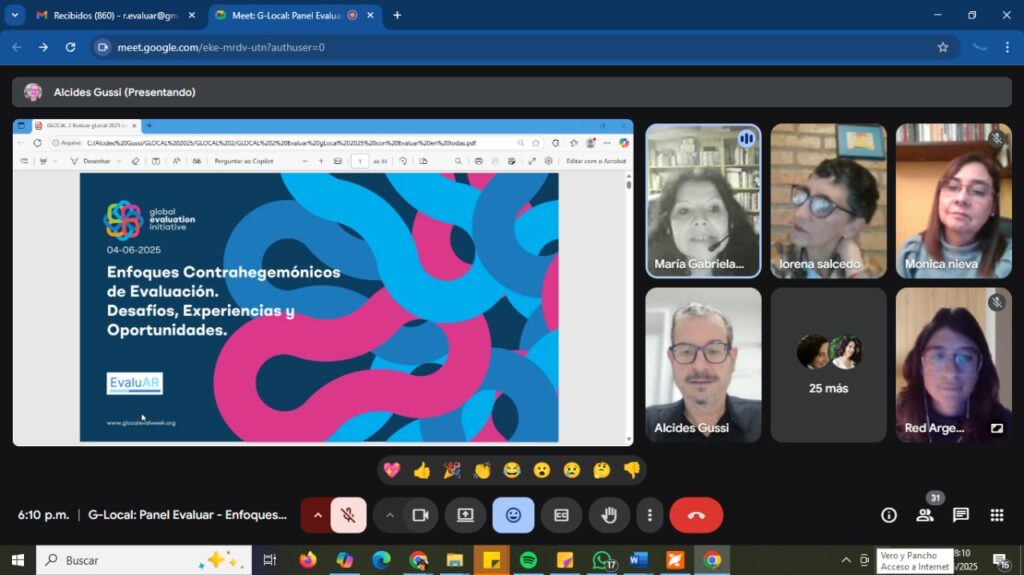
Task: Expand the camera video settings arrow
Action: click(x=390, y=515)
